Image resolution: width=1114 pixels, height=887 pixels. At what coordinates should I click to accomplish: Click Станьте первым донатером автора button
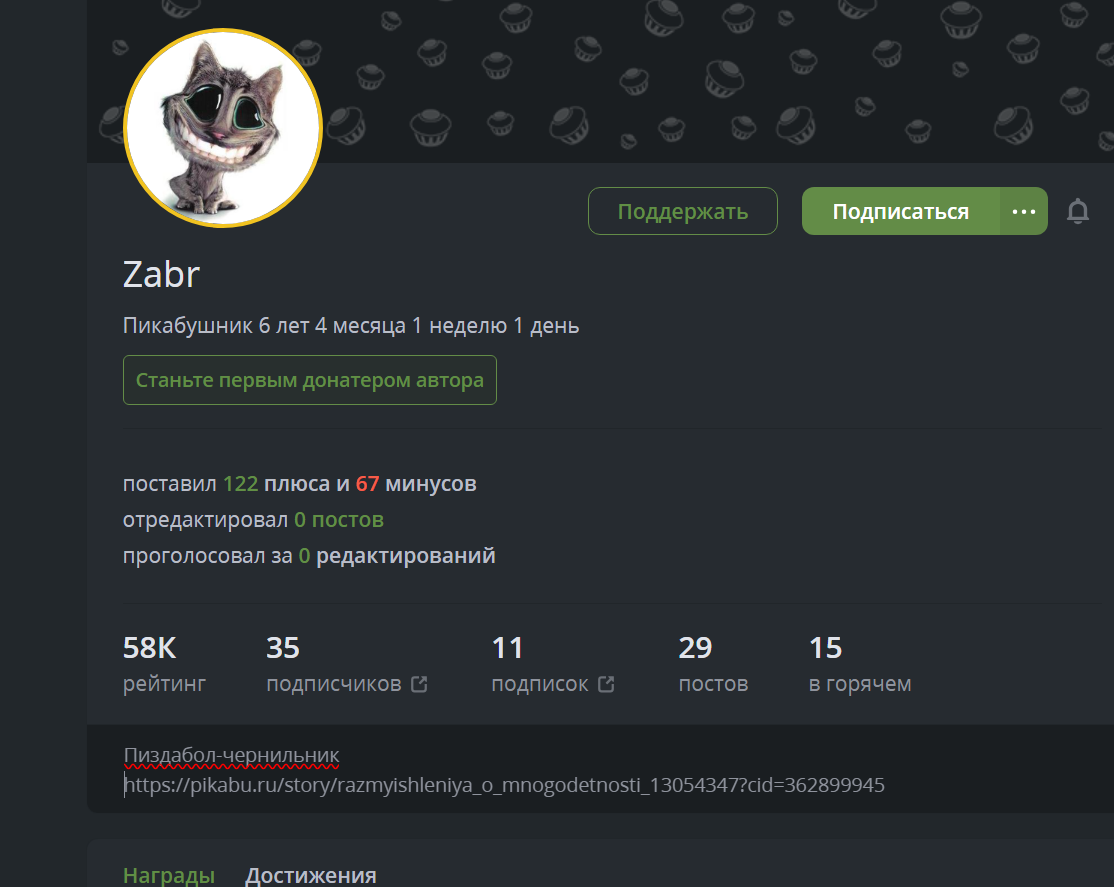[310, 380]
